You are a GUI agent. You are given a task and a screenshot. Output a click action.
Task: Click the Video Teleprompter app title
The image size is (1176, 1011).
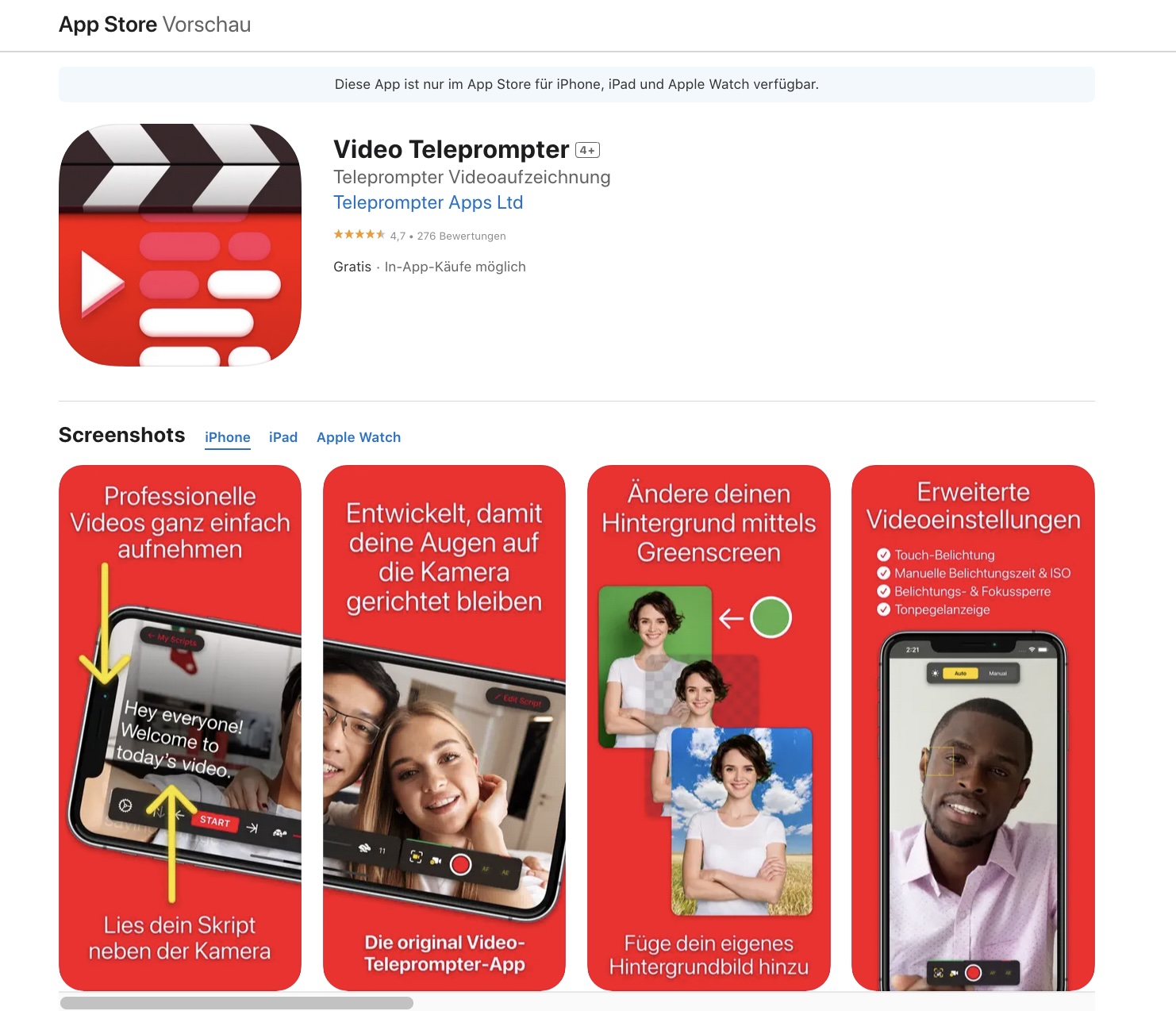(x=452, y=149)
